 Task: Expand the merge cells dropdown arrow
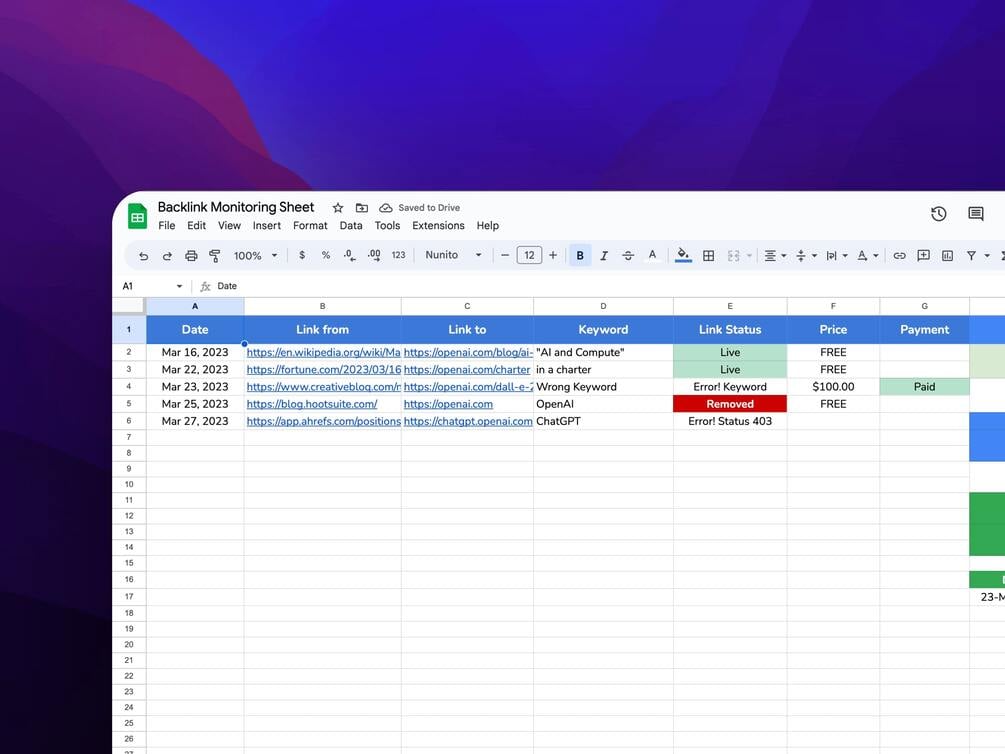(x=749, y=256)
